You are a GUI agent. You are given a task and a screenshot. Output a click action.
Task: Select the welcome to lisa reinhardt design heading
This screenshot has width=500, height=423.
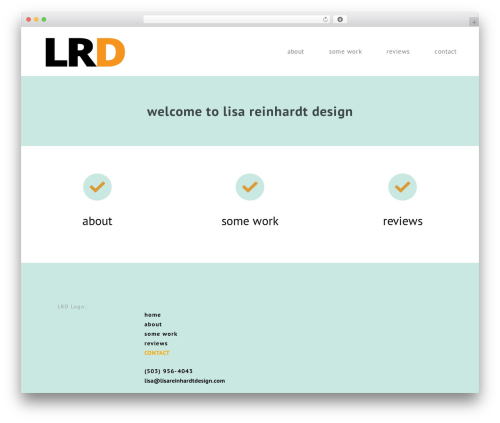coord(250,112)
